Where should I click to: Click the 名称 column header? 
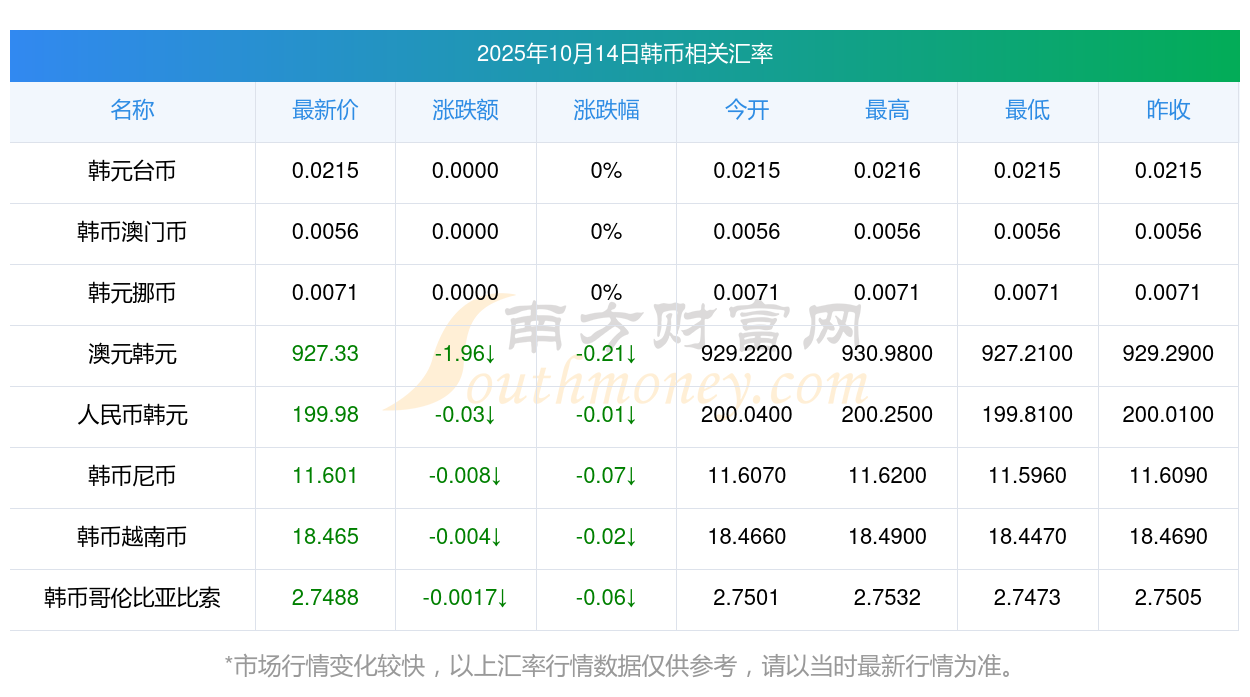pyautogui.click(x=132, y=110)
